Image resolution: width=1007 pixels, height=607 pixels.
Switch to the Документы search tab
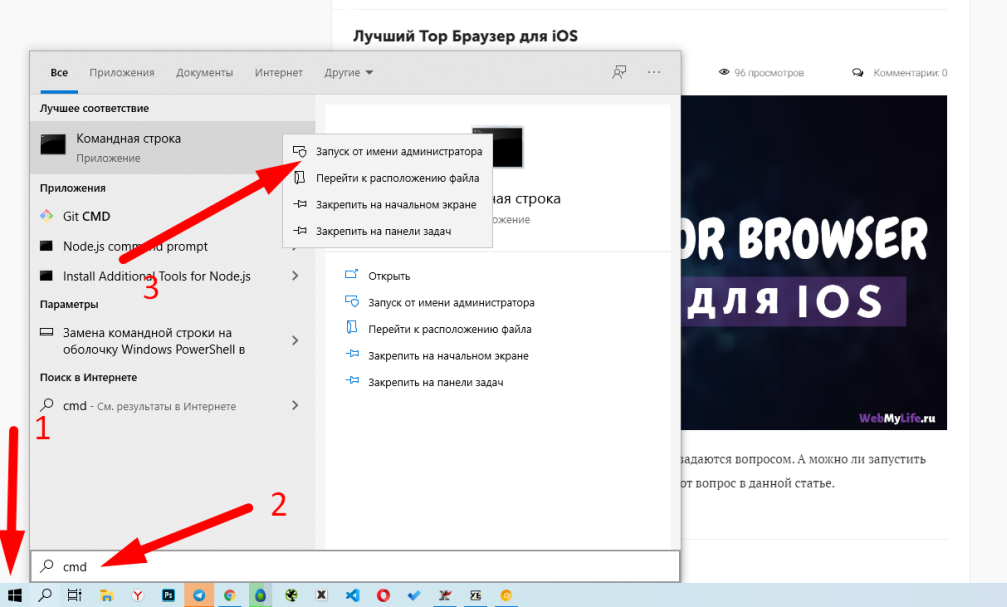pos(204,73)
